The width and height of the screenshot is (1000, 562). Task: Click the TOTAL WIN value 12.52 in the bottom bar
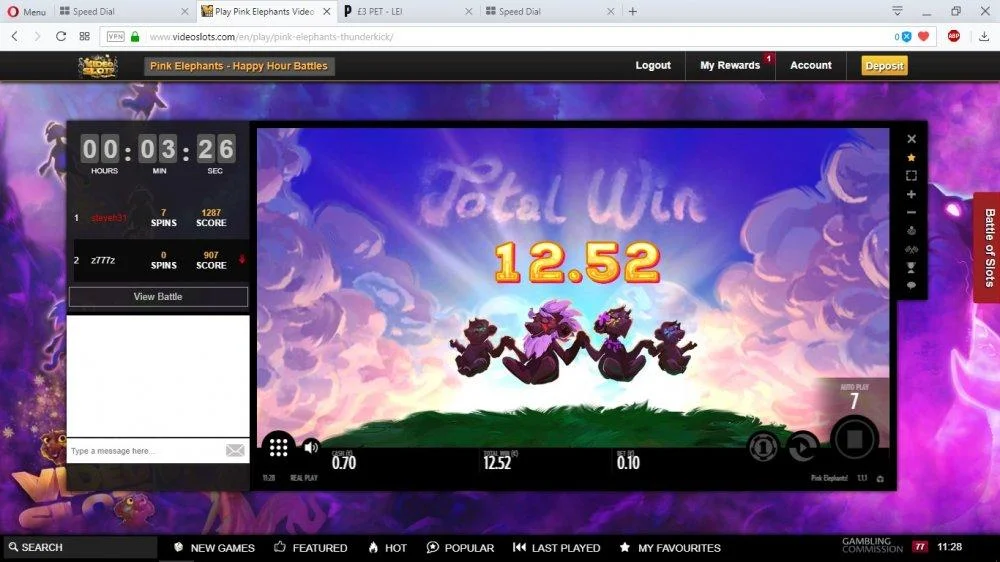click(497, 462)
